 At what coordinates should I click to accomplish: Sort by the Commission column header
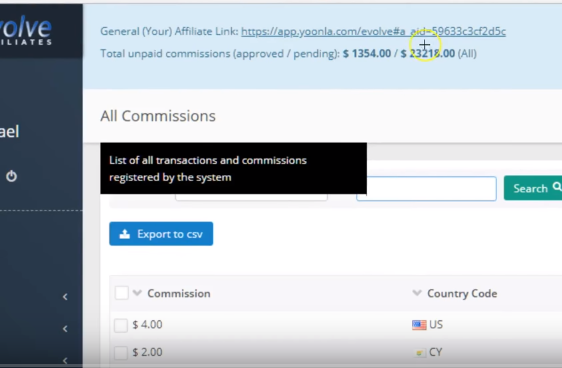pyautogui.click(x=179, y=293)
